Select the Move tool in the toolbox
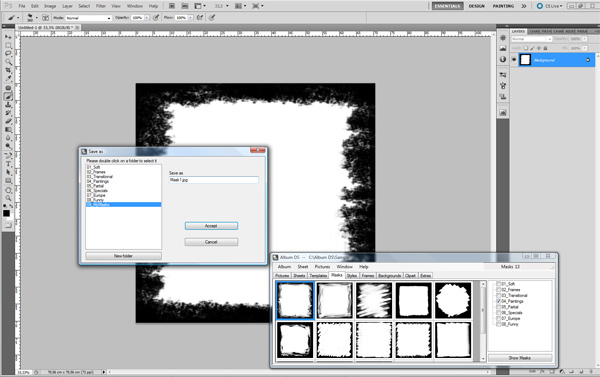 point(8,37)
